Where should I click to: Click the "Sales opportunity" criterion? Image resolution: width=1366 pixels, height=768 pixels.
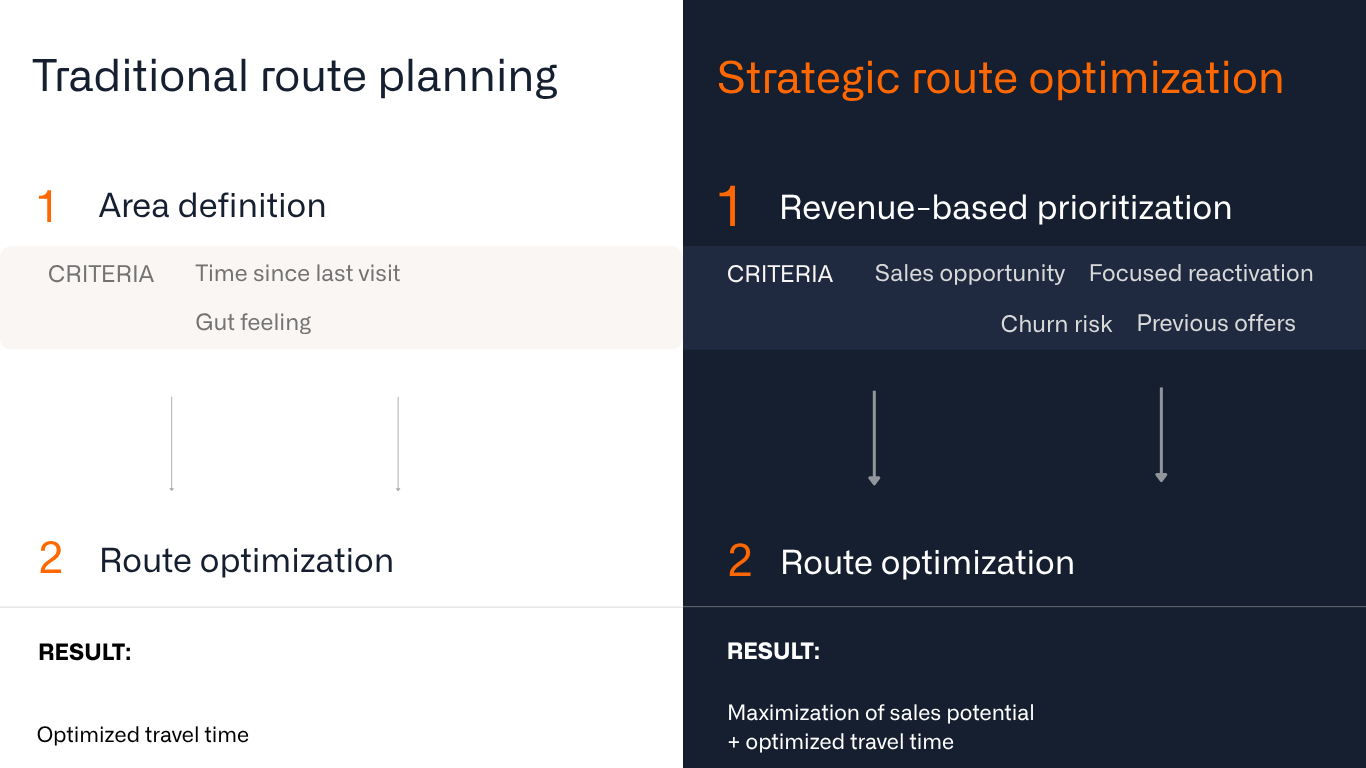[969, 274]
